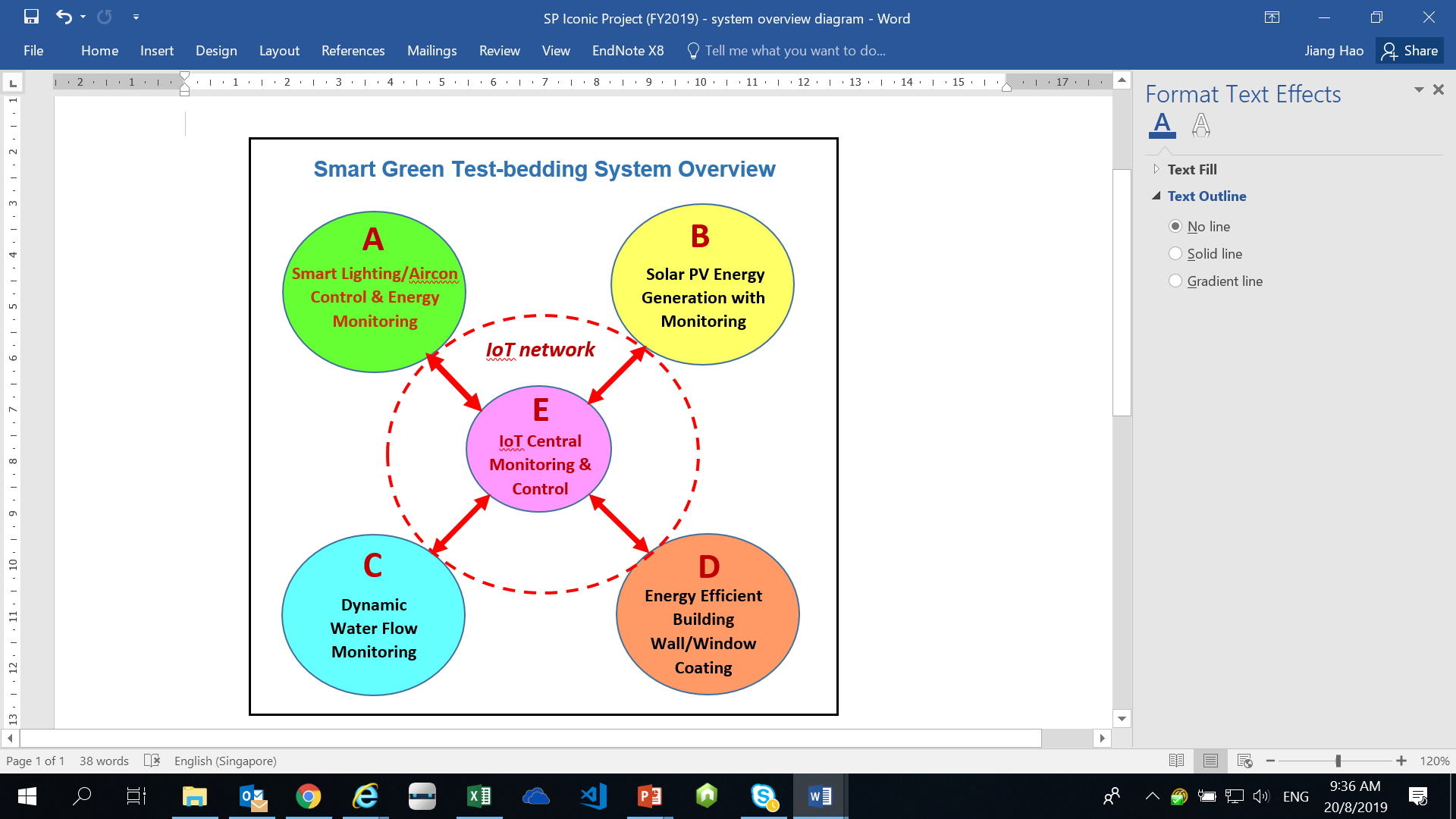This screenshot has width=1456, height=819.
Task: Open Excel from taskbar
Action: pos(479,796)
